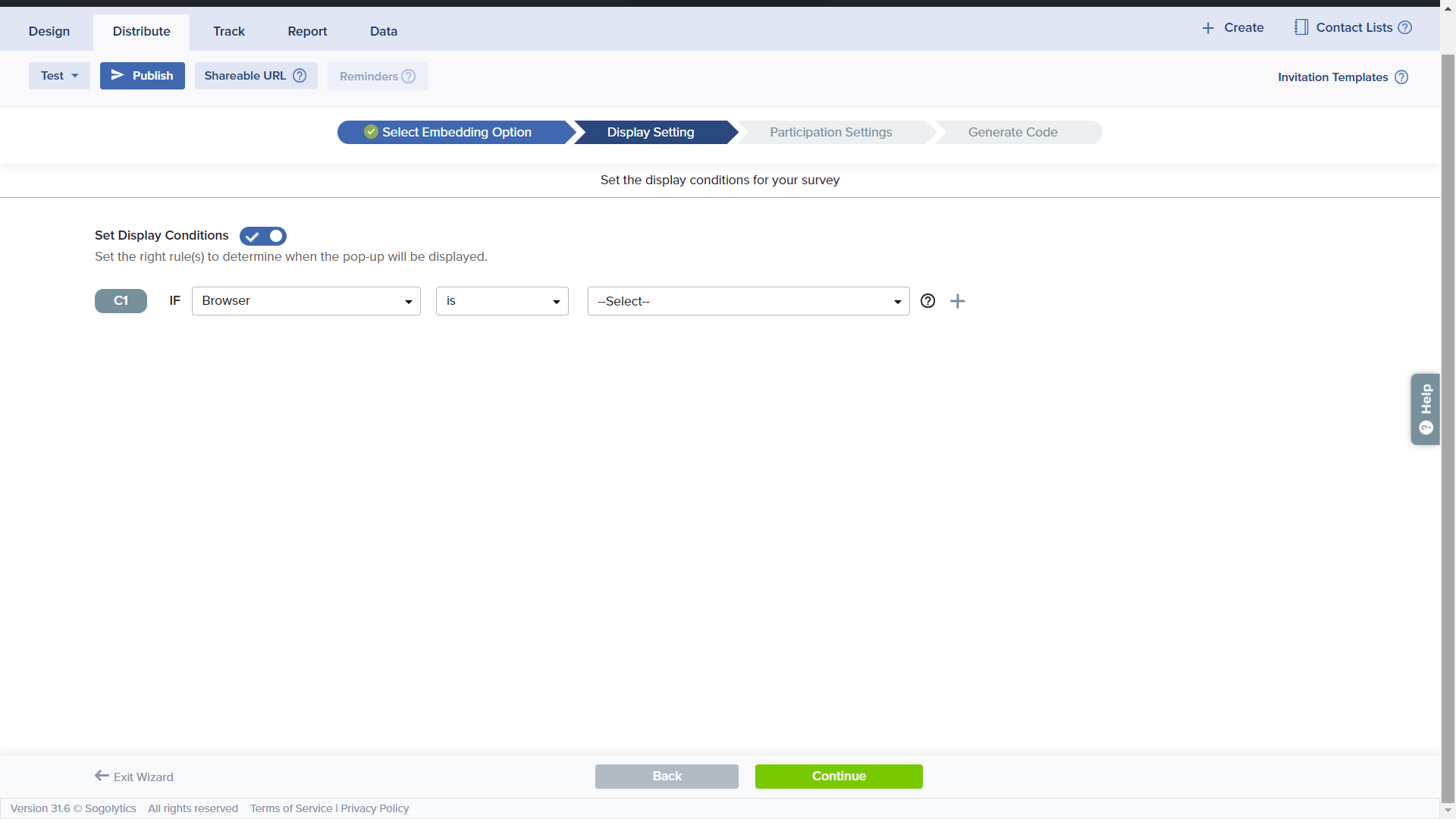This screenshot has width=1456, height=819.
Task: Go to Select Embedding Option step
Action: (455, 132)
